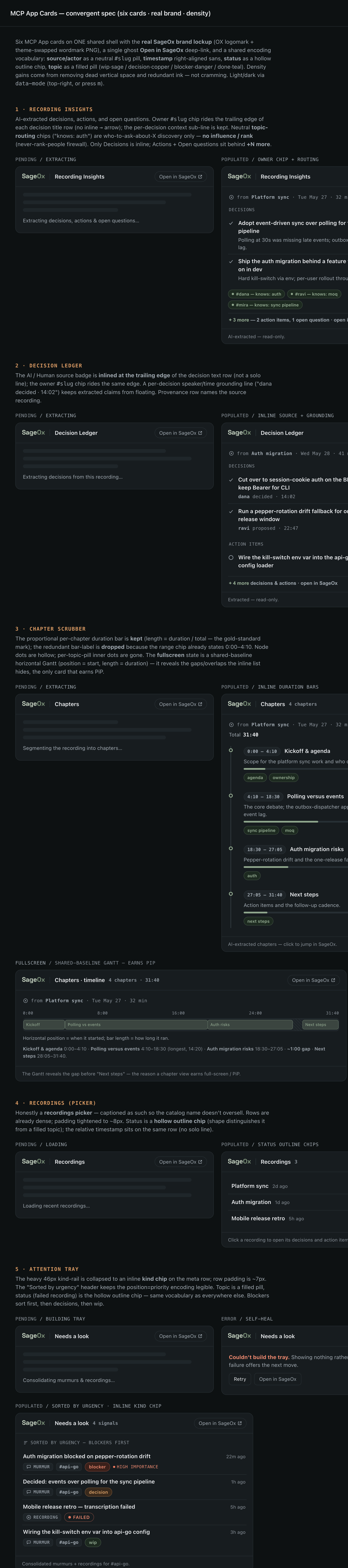This screenshot has width=348, height=1568.
Task: Click SageOx logo on pending Recording Insights card
Action: point(34,177)
